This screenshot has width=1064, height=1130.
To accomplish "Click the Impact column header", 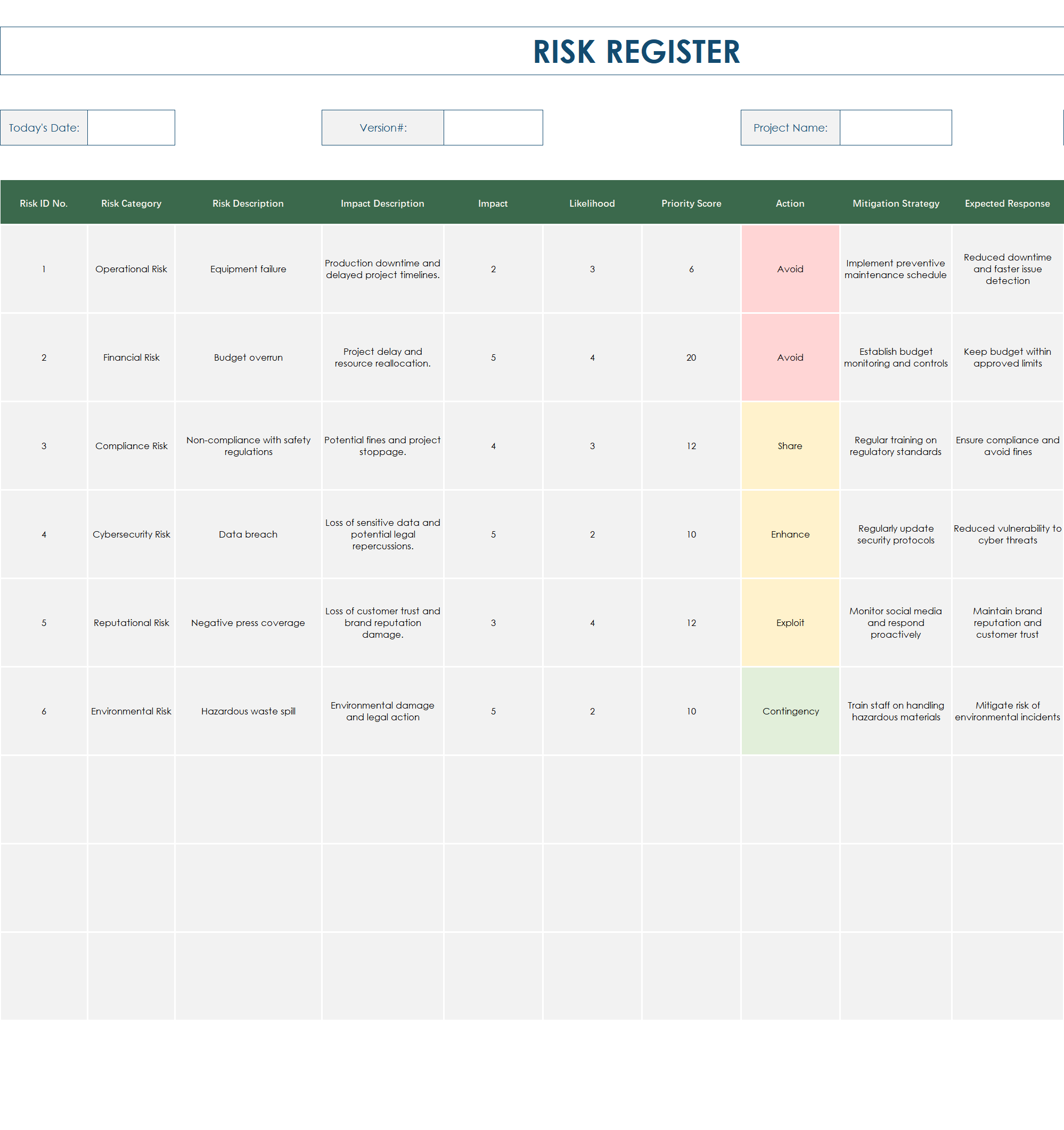I will [x=493, y=203].
